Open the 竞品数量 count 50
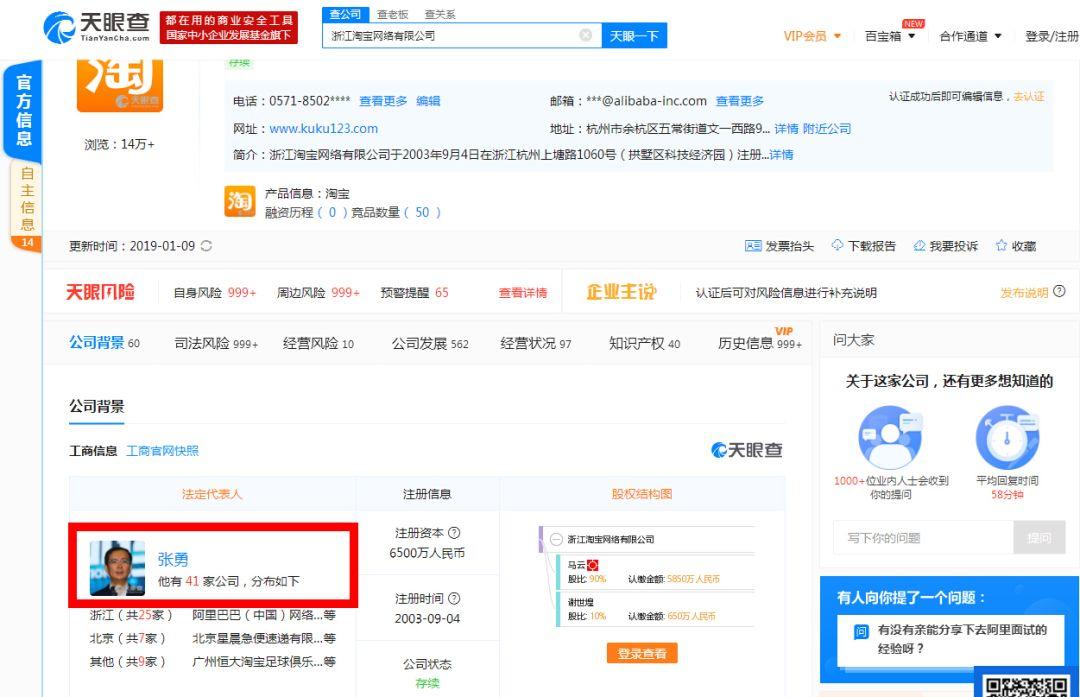This screenshot has width=1080, height=697. point(422,212)
